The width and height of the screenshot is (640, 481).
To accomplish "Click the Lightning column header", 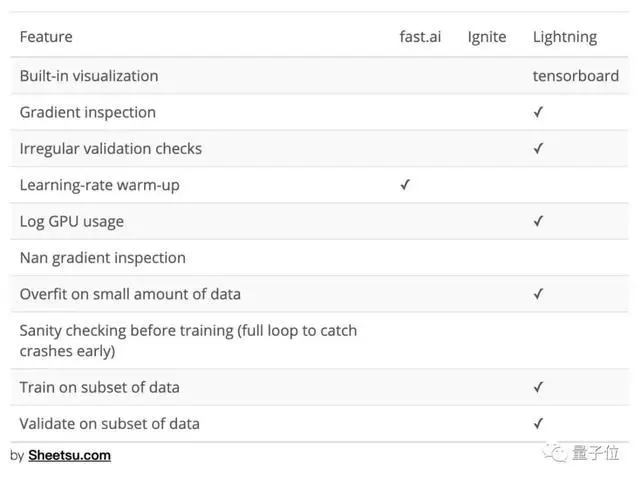I will point(564,37).
